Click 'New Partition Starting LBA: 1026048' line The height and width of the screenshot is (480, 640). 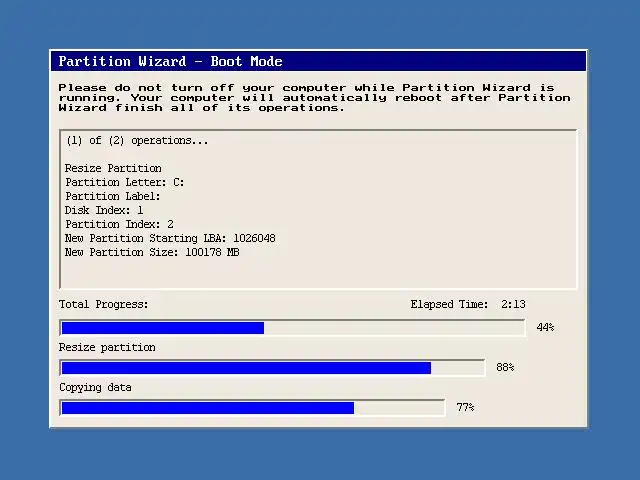click(170, 238)
